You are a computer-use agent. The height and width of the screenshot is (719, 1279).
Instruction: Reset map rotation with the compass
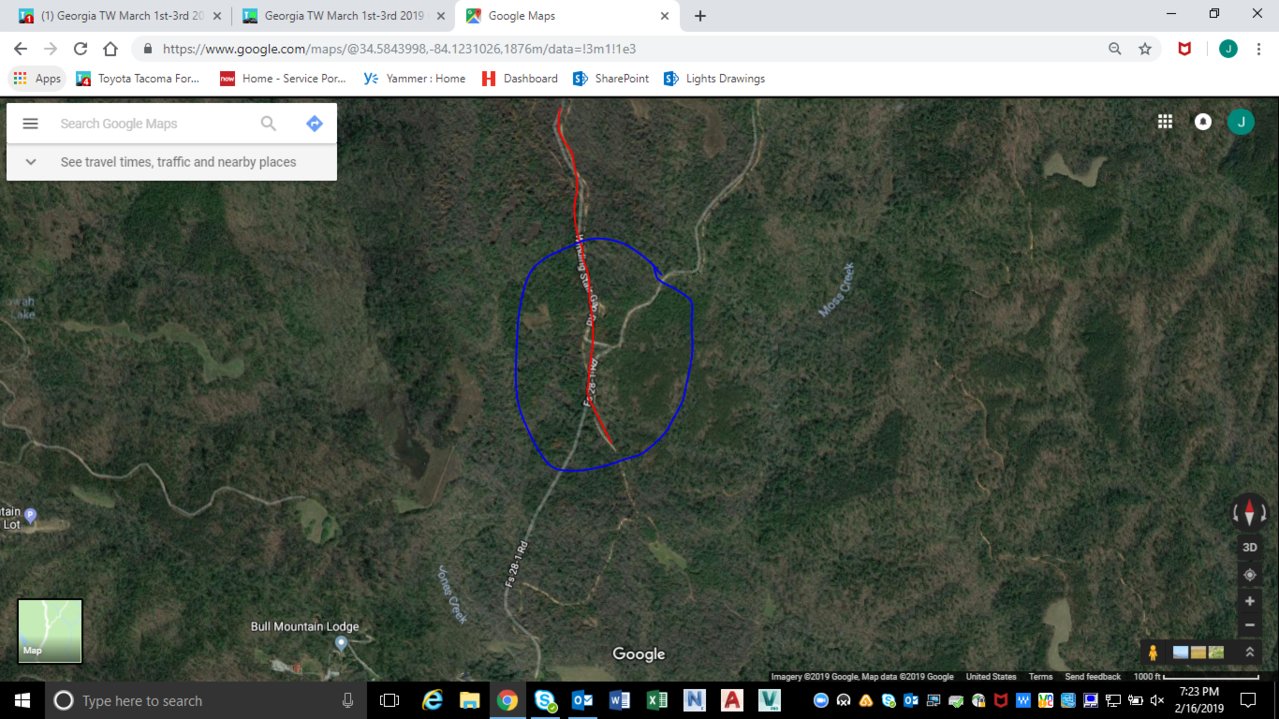tap(1249, 512)
